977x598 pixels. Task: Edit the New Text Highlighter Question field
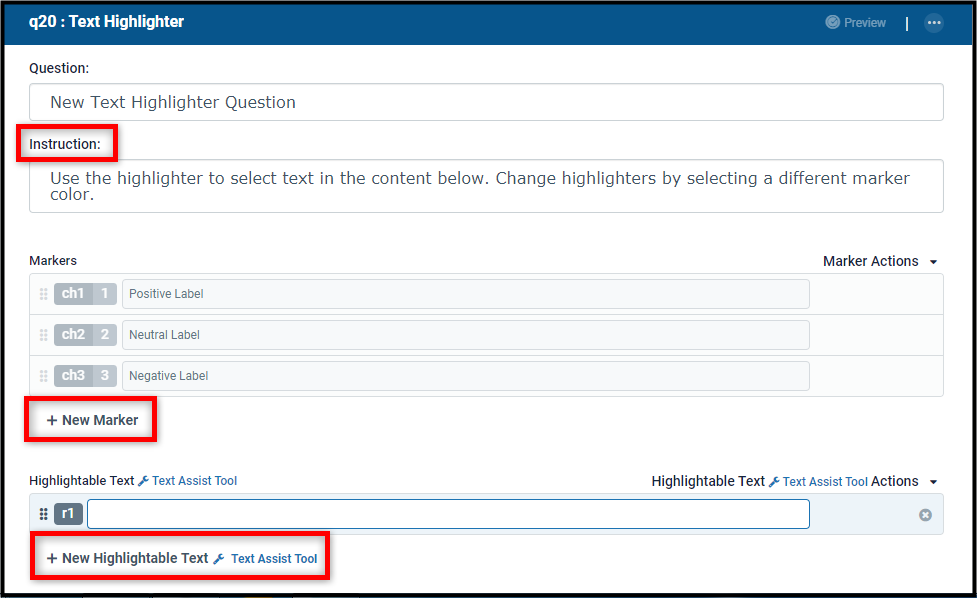pyautogui.click(x=486, y=102)
